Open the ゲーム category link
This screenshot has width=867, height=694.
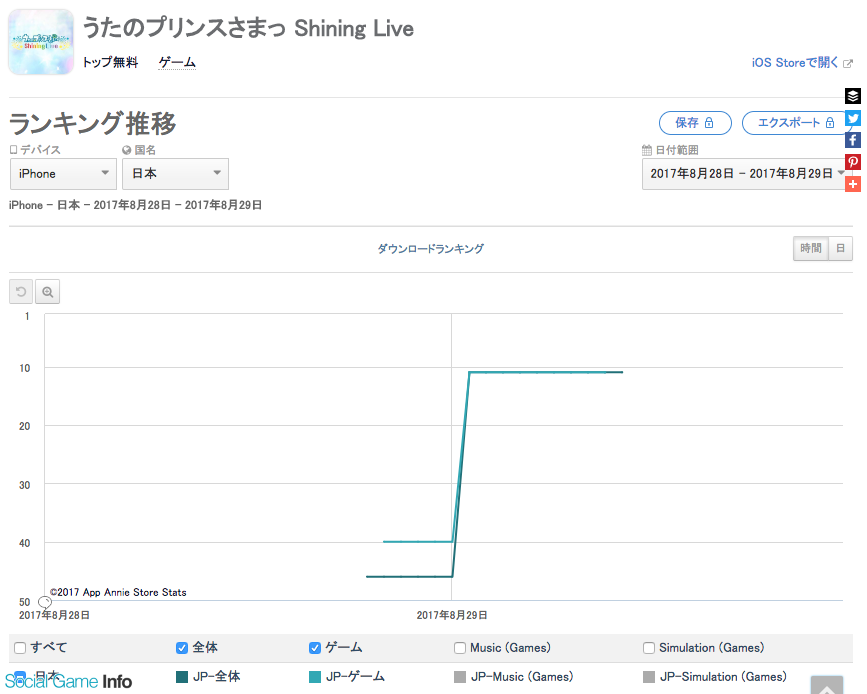[x=177, y=62]
